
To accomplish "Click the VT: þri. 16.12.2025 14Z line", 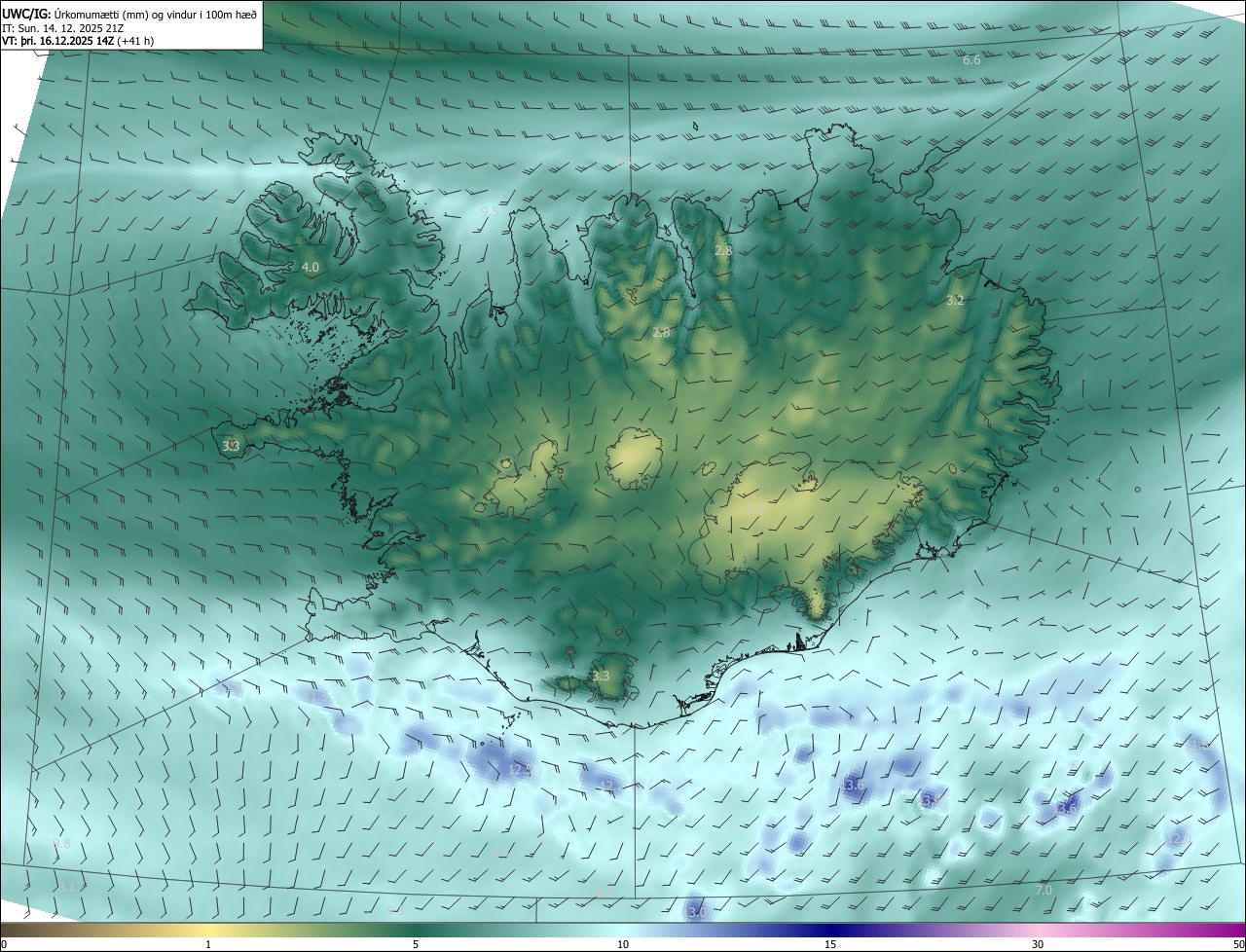I will 77,41.
